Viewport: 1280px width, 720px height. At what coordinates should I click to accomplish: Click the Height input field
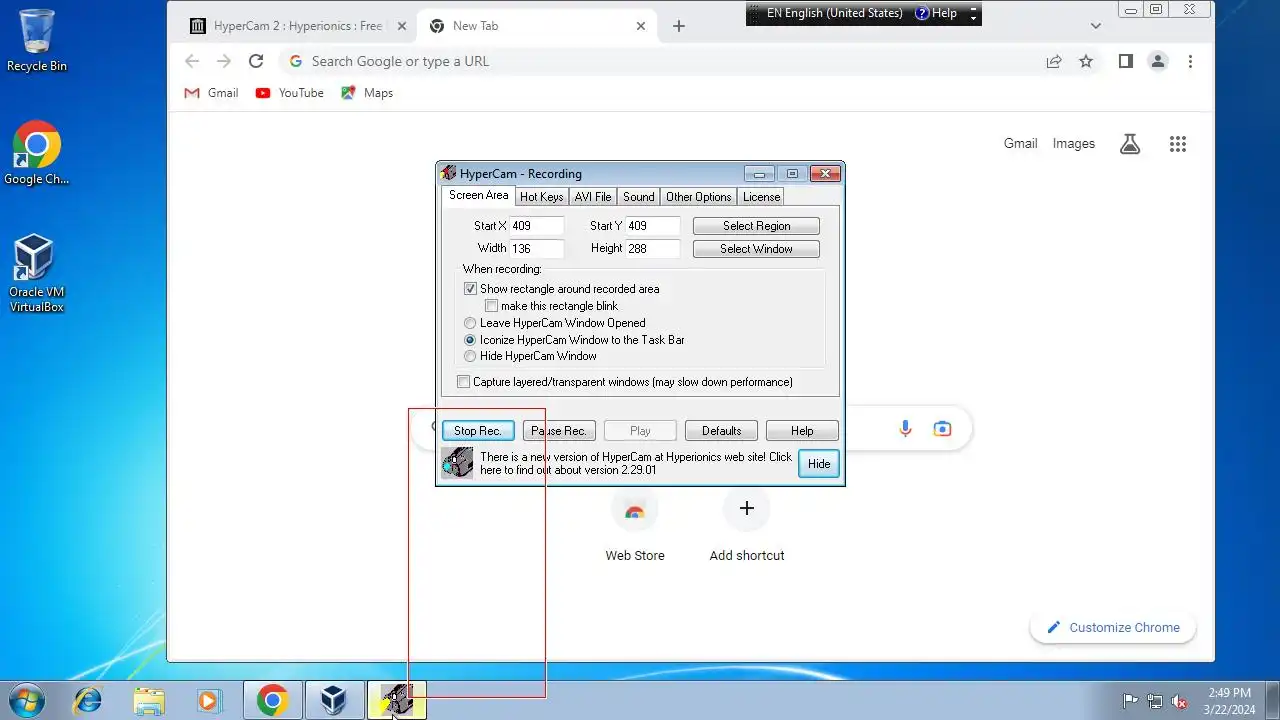653,248
